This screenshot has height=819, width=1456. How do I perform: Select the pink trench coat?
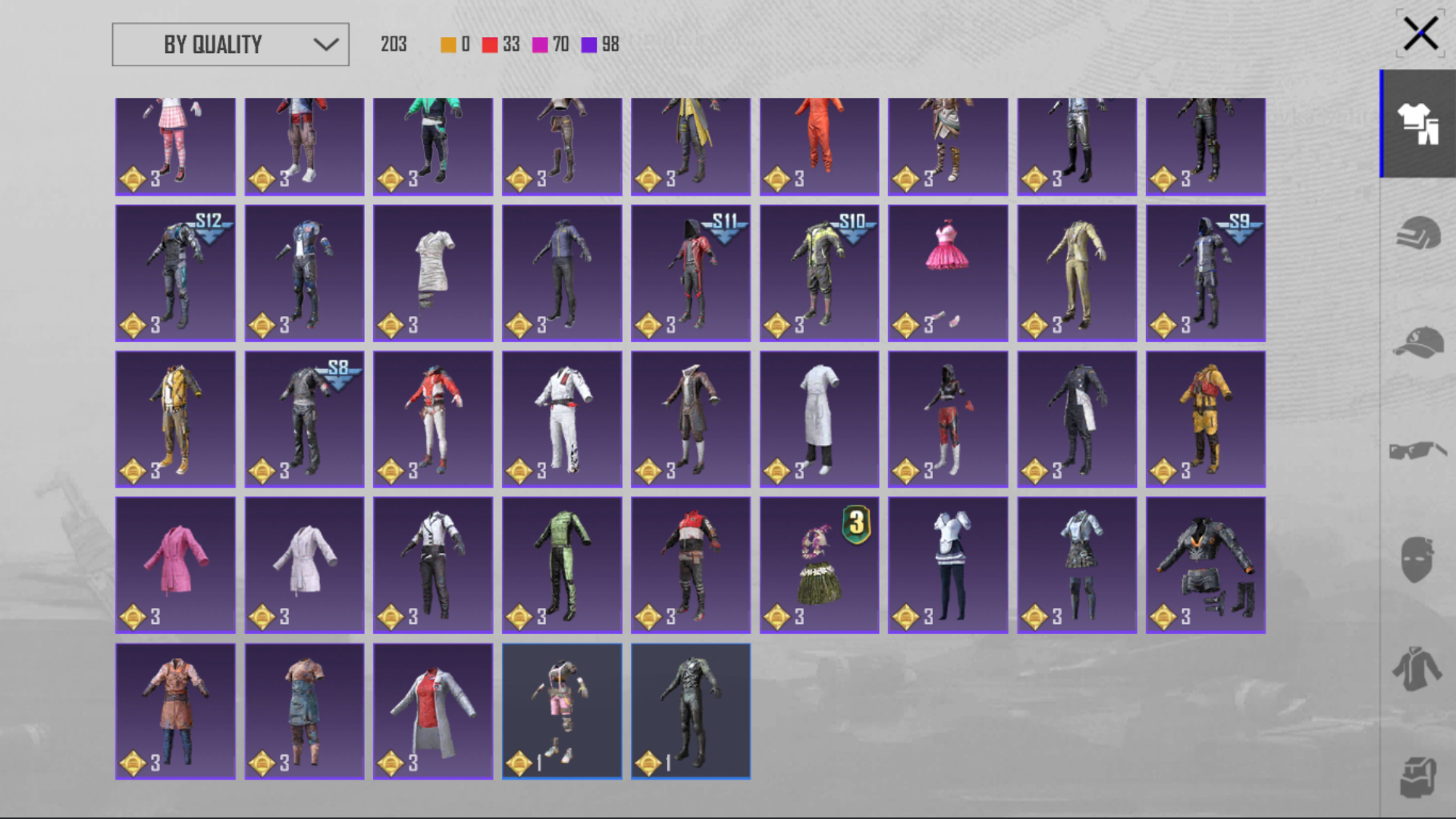(x=175, y=565)
